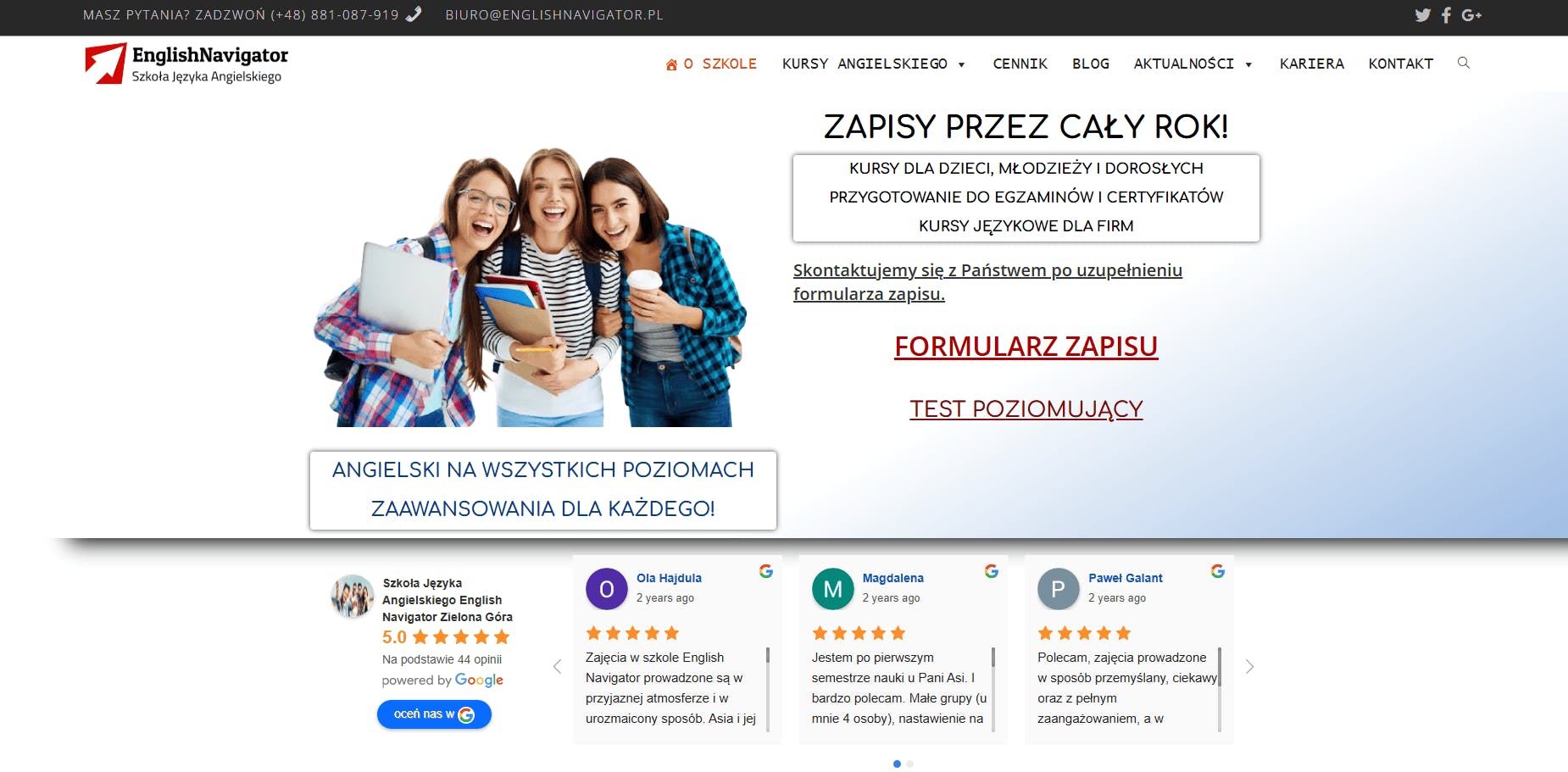Open the Twitter social link
Viewport: 1568px width, 772px height.
(x=1422, y=14)
